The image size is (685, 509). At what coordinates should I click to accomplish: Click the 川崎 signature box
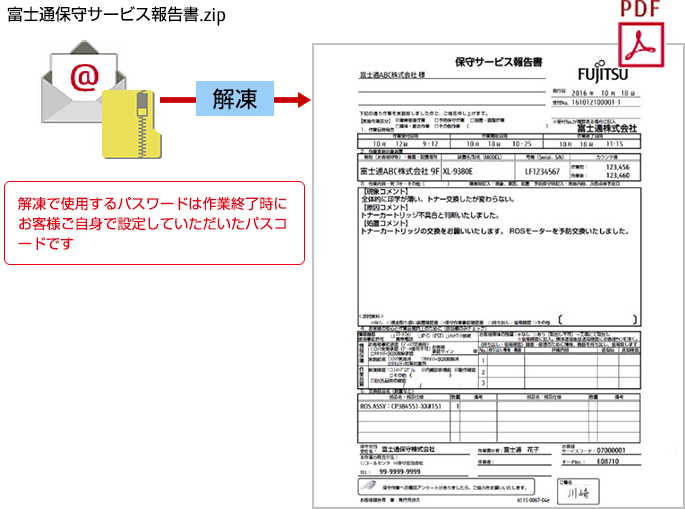(x=578, y=492)
